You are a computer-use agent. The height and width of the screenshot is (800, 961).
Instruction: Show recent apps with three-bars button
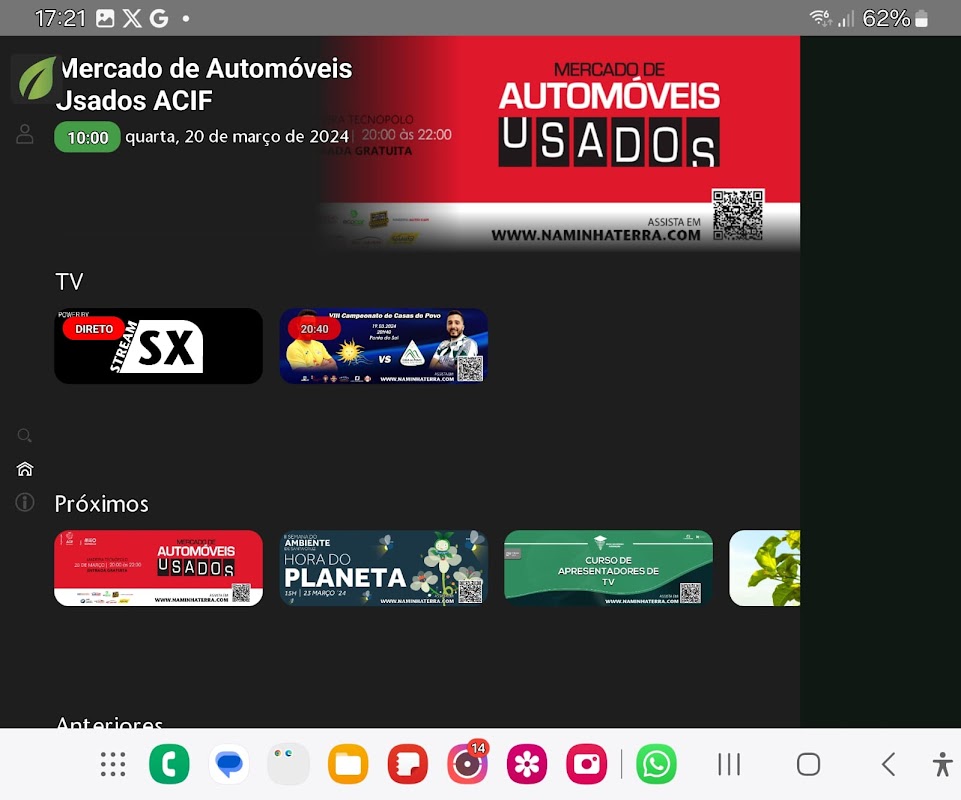(x=729, y=764)
